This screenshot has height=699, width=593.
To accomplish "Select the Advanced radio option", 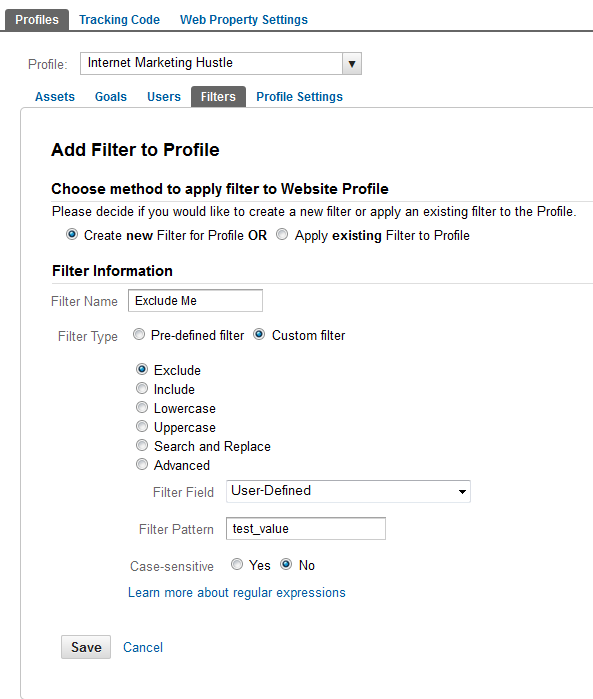I will pyautogui.click(x=142, y=465).
